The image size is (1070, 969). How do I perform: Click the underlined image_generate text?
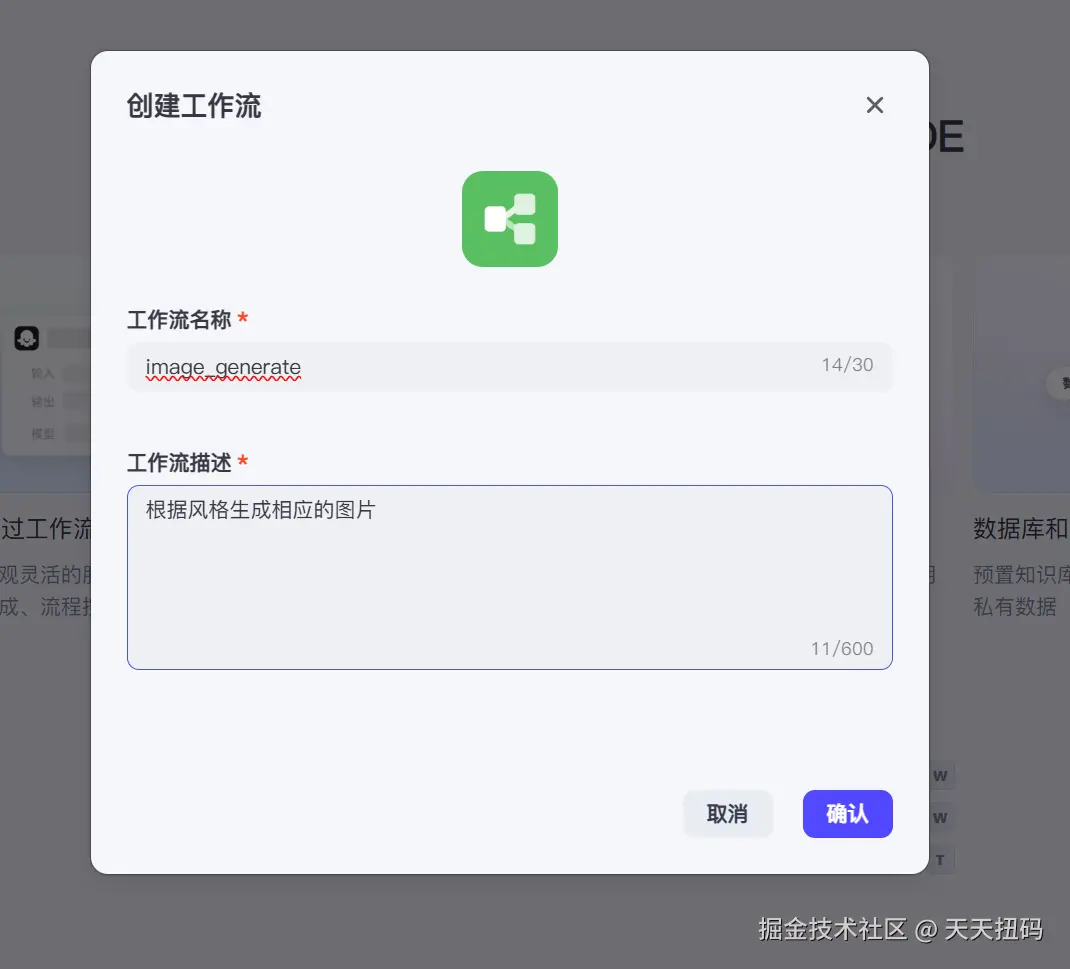coord(222,367)
